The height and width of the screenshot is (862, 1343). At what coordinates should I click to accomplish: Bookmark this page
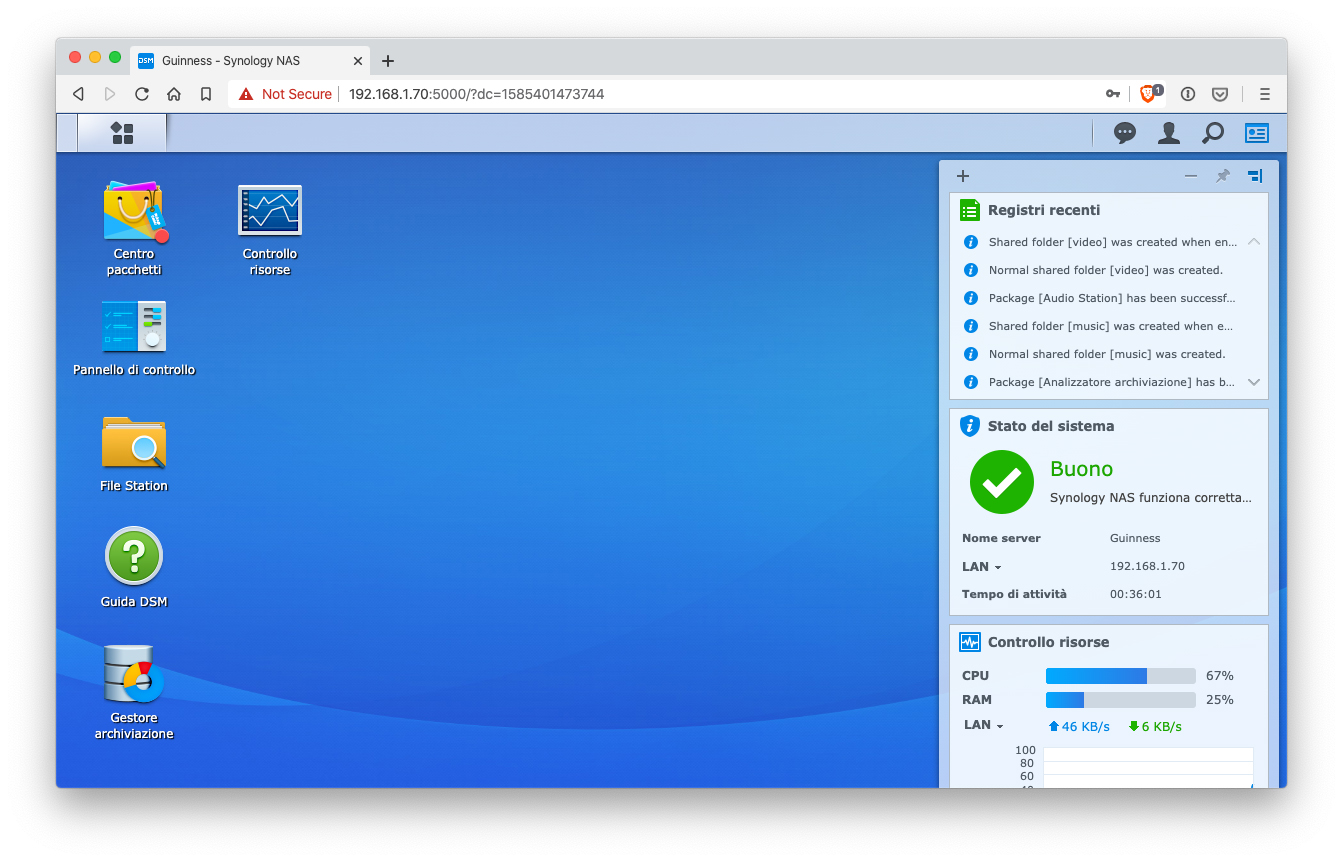[x=206, y=94]
